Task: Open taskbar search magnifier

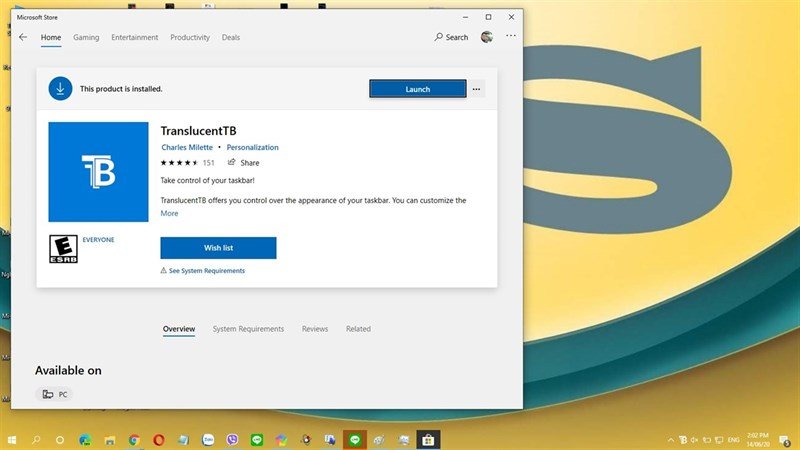Action: point(36,440)
